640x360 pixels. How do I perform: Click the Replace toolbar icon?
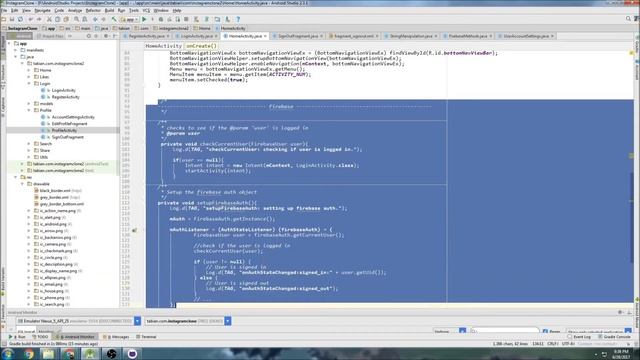85,19
